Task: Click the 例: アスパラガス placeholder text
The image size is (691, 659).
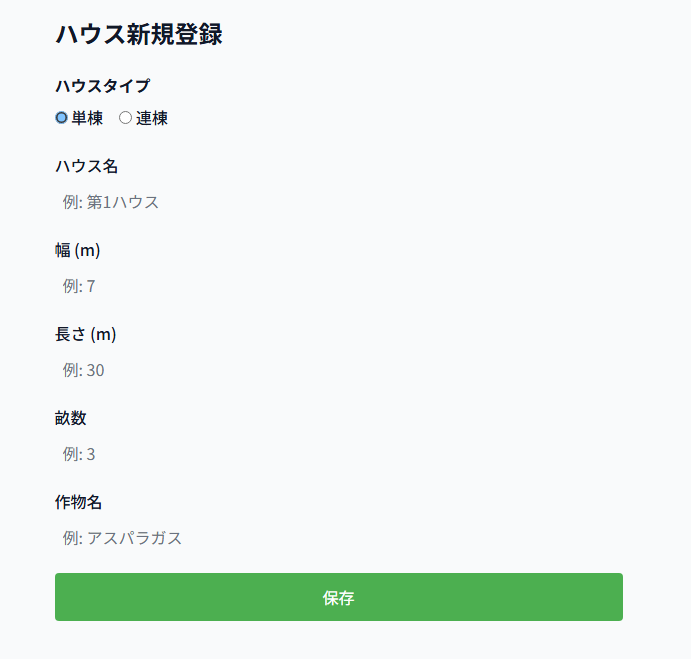Action: 123,538
